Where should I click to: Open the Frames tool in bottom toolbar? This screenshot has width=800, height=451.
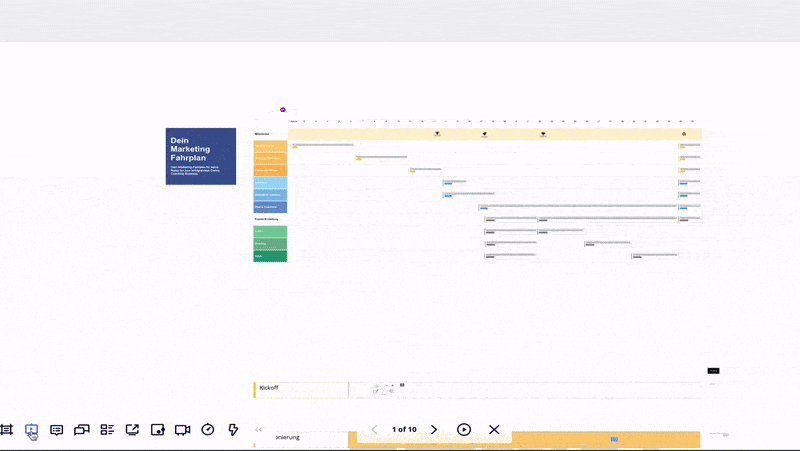[x=7, y=430]
